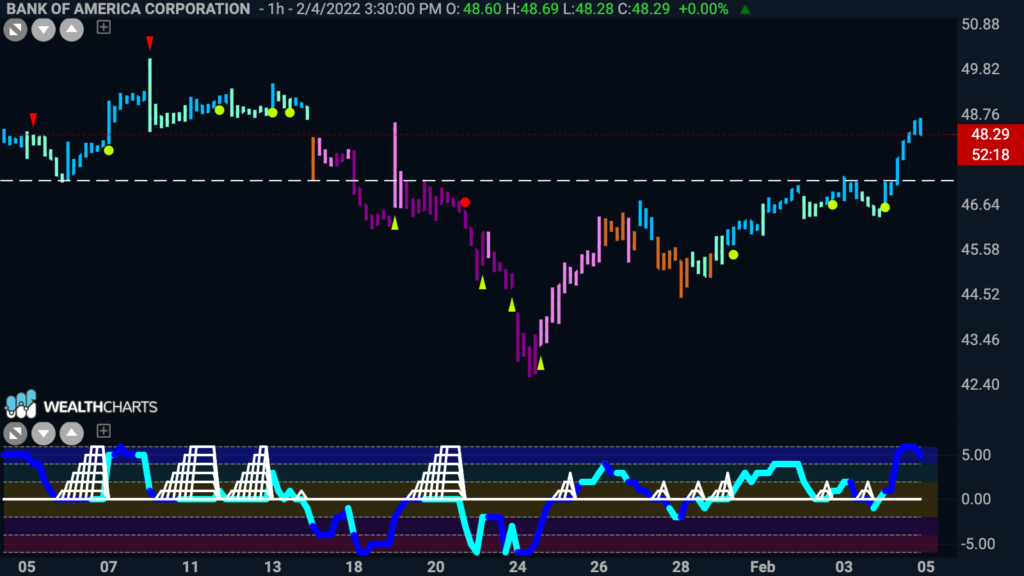Screen dimensions: 1024x576
Task: Click the Feb label on the time axis
Action: coord(762,567)
